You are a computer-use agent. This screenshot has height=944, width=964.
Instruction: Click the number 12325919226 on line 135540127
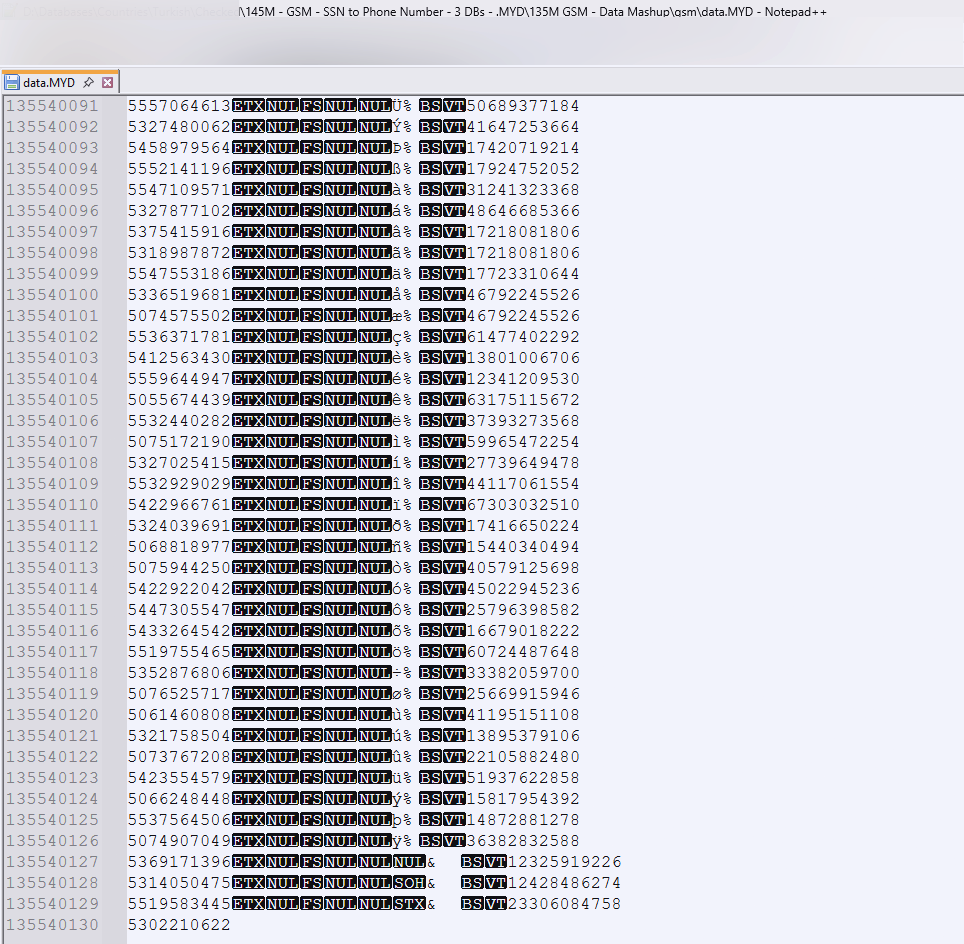point(565,862)
